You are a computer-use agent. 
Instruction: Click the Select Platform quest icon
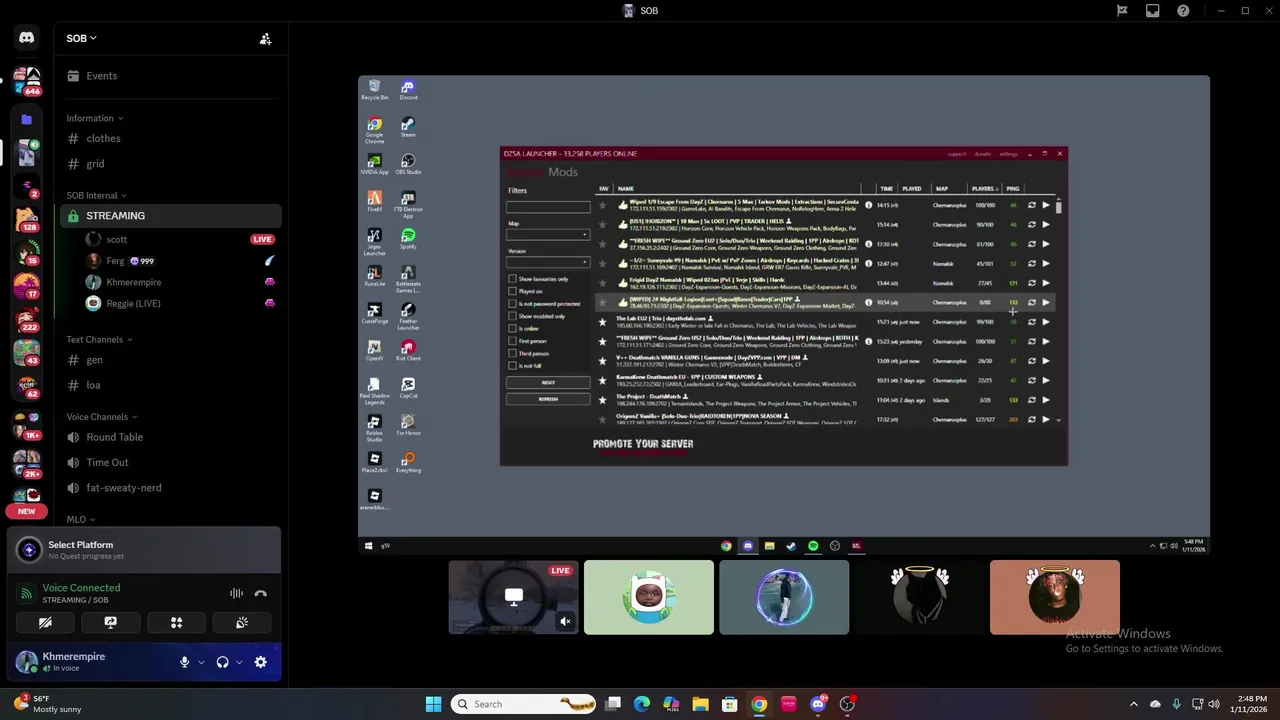coord(29,549)
